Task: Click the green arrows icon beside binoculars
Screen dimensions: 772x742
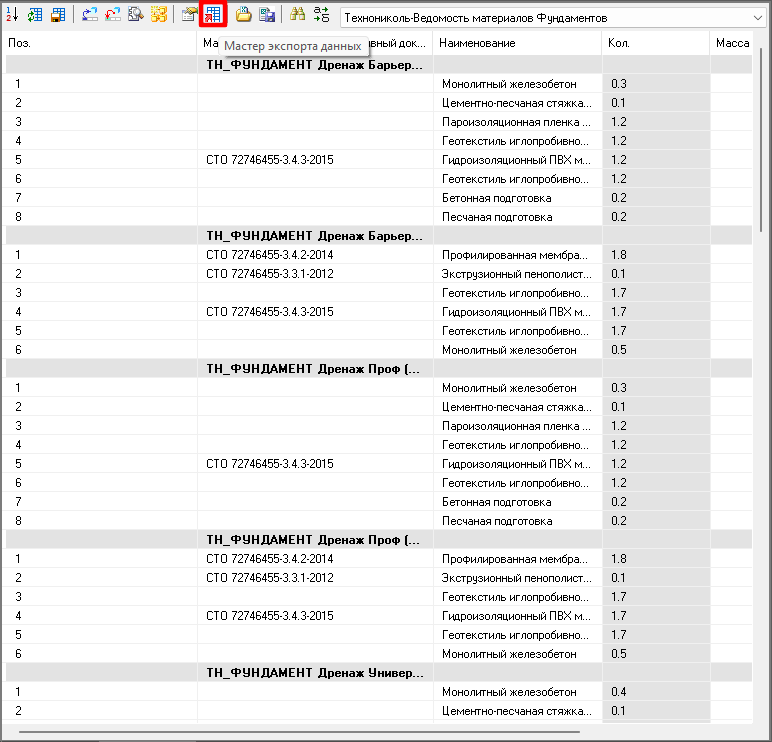Action: [x=321, y=15]
